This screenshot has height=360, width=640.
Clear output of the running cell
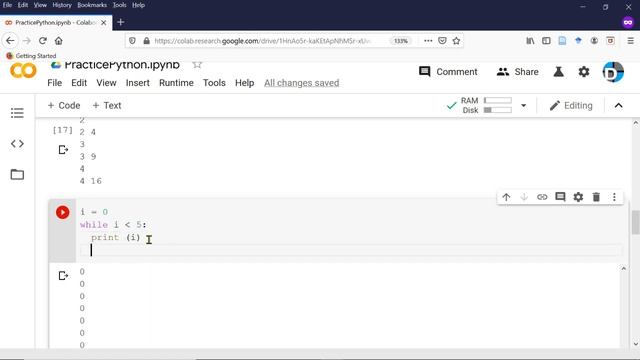click(x=63, y=276)
